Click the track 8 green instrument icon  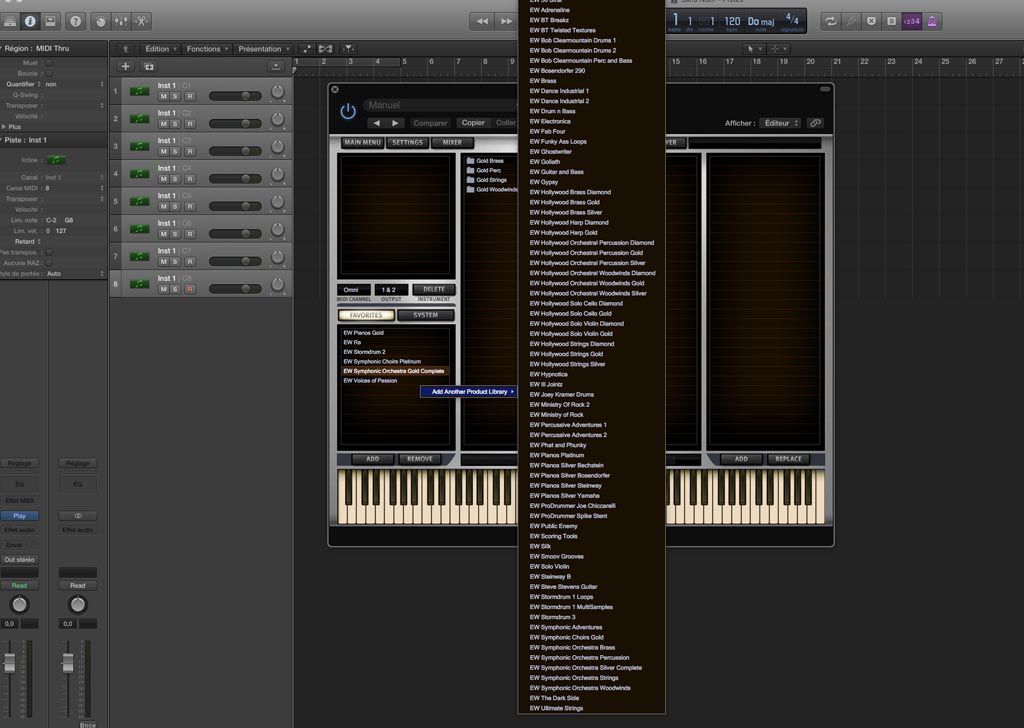139,284
